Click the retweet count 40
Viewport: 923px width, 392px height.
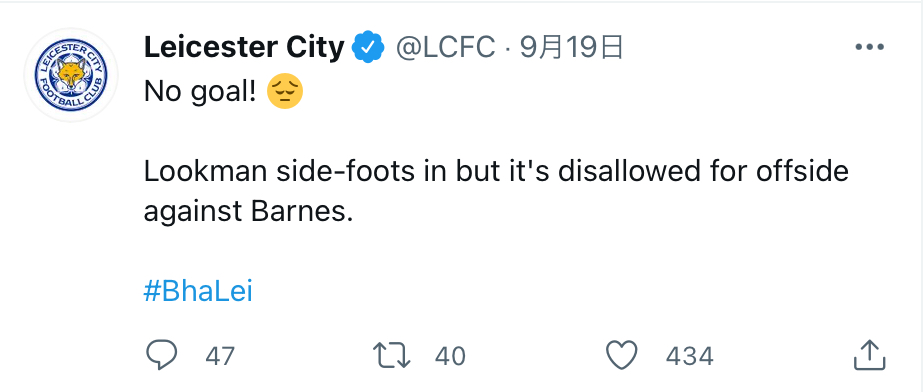pyautogui.click(x=450, y=356)
